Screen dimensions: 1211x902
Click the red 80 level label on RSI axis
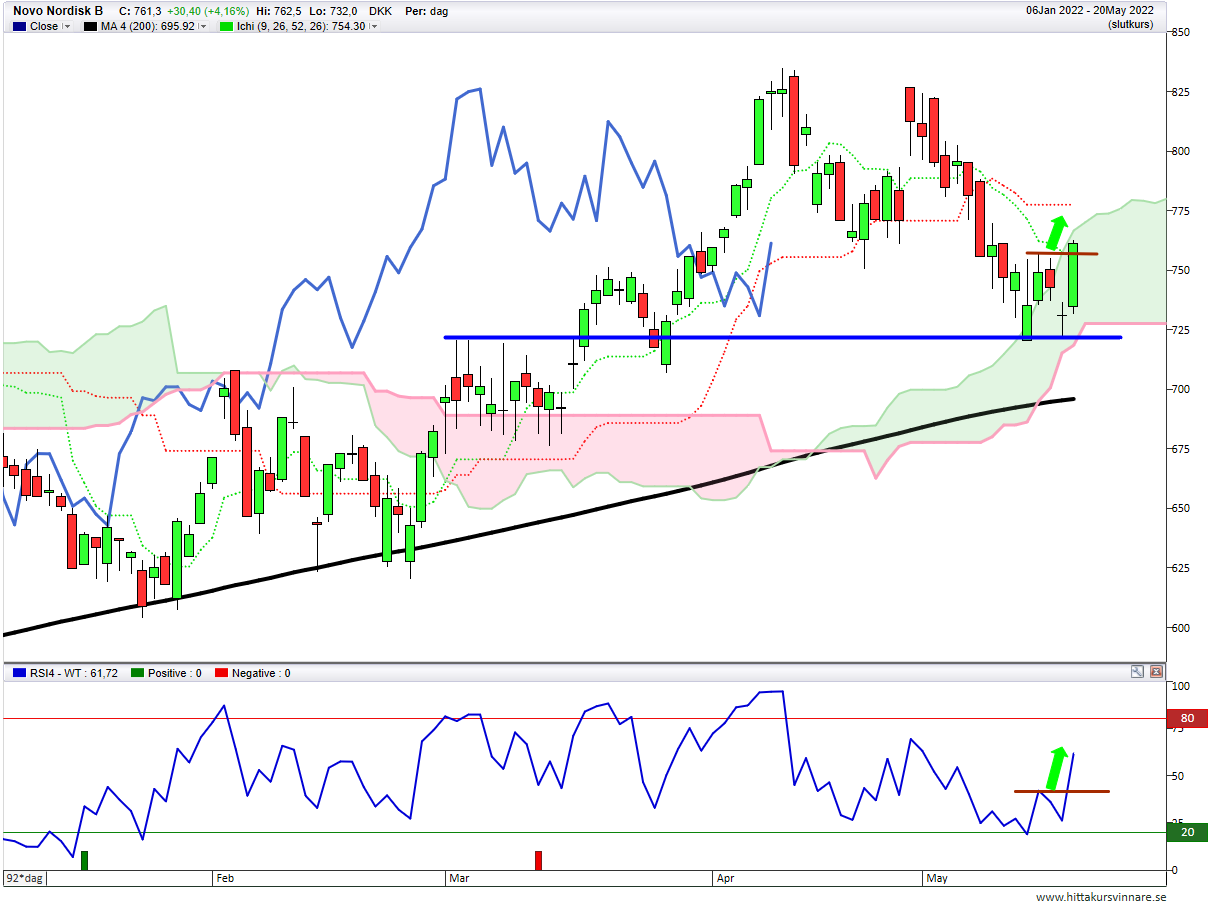[1187, 718]
